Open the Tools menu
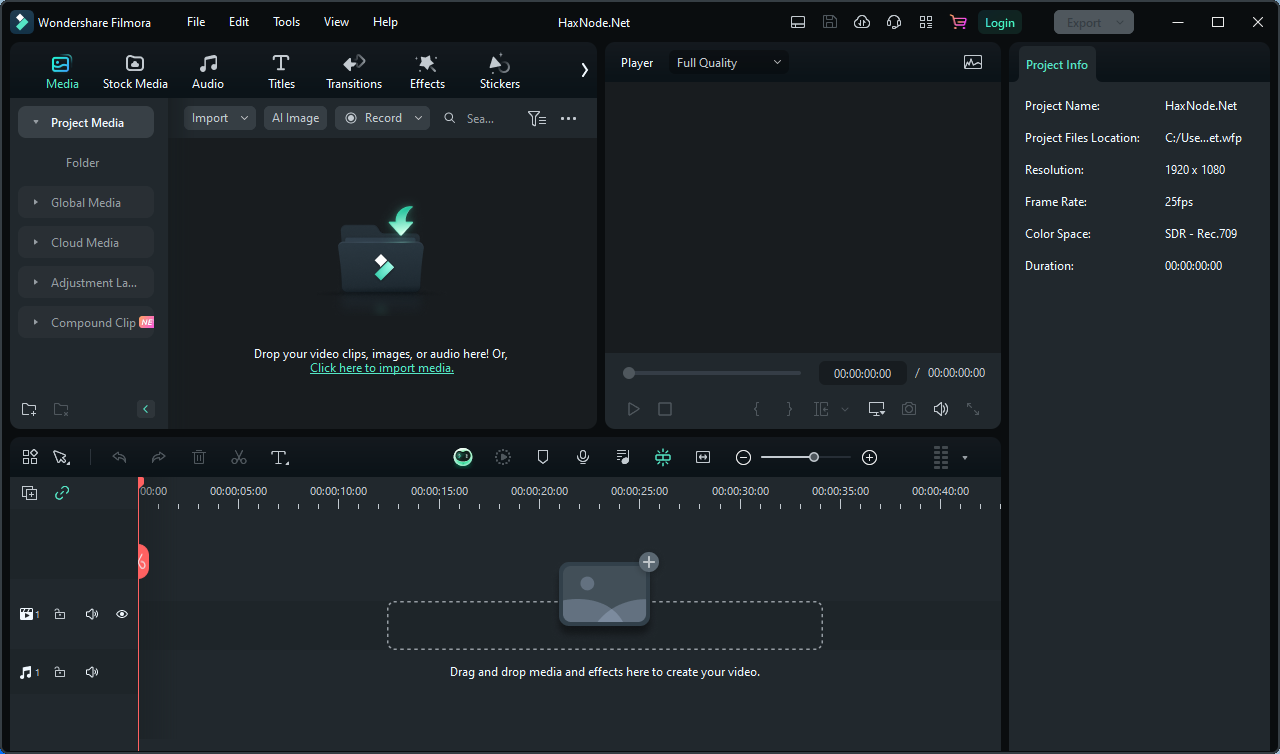Viewport: 1280px width, 754px height. [286, 22]
